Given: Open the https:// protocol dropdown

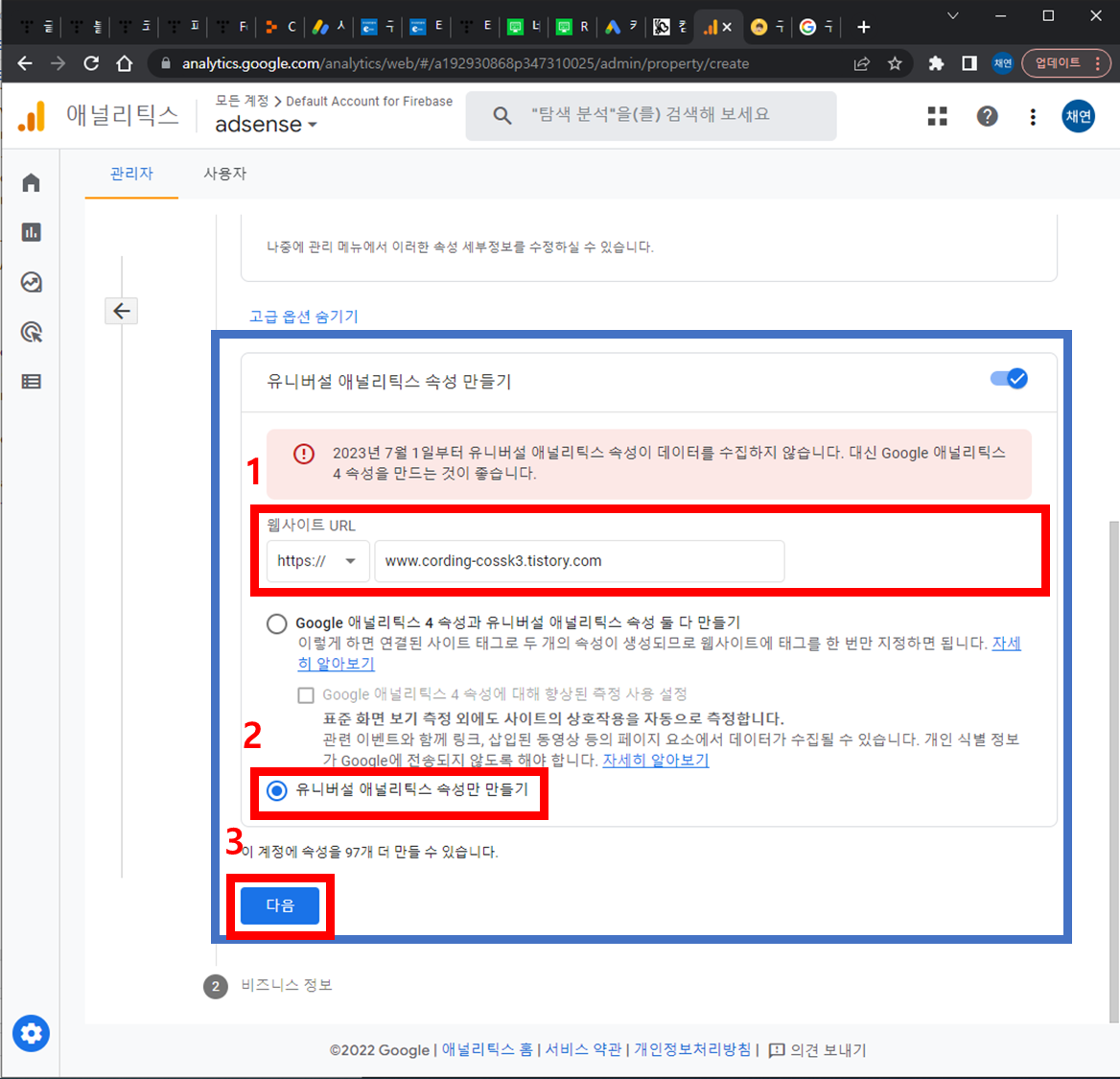Looking at the screenshot, I should tap(317, 561).
